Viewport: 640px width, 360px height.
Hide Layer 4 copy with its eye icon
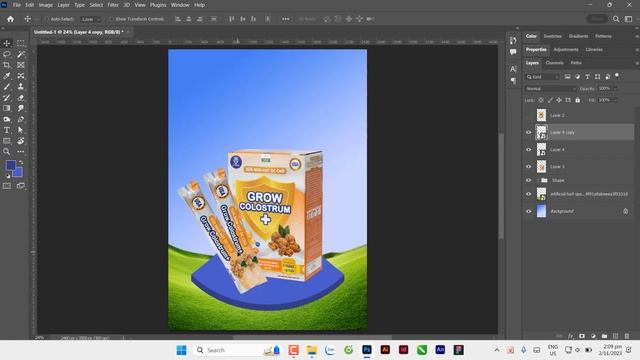pyautogui.click(x=529, y=132)
